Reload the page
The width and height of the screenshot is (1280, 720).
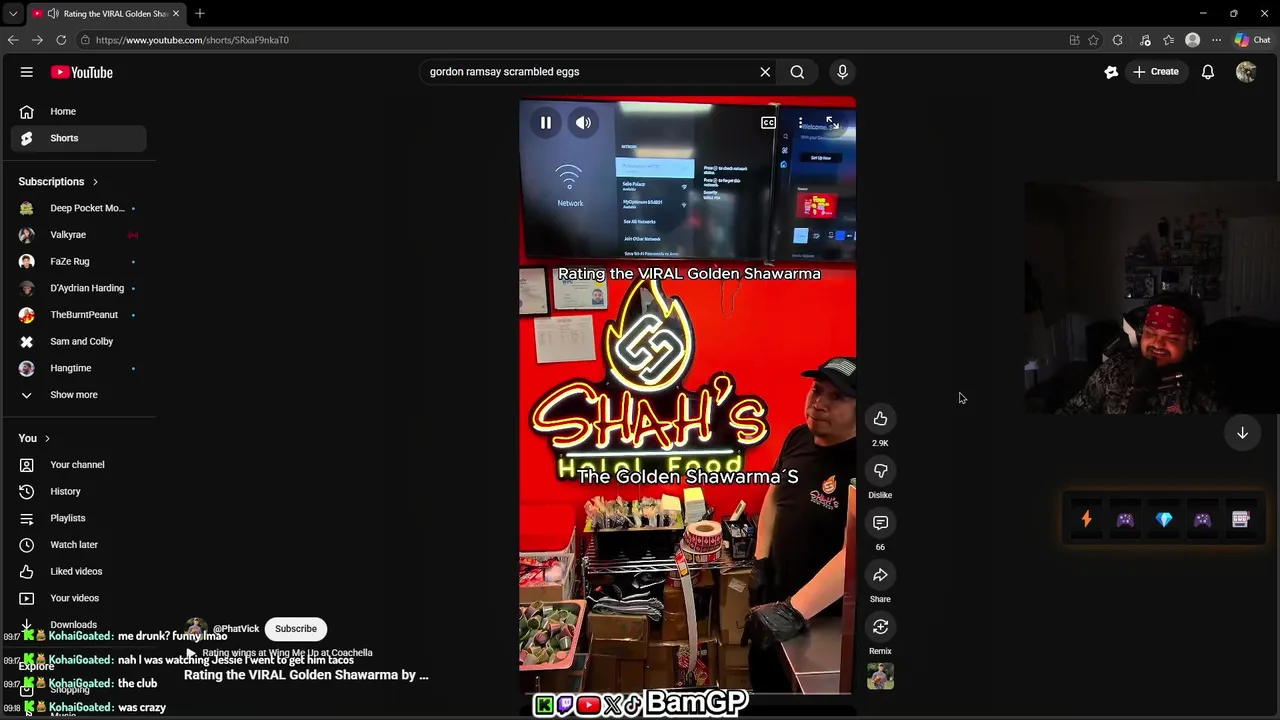(61, 40)
